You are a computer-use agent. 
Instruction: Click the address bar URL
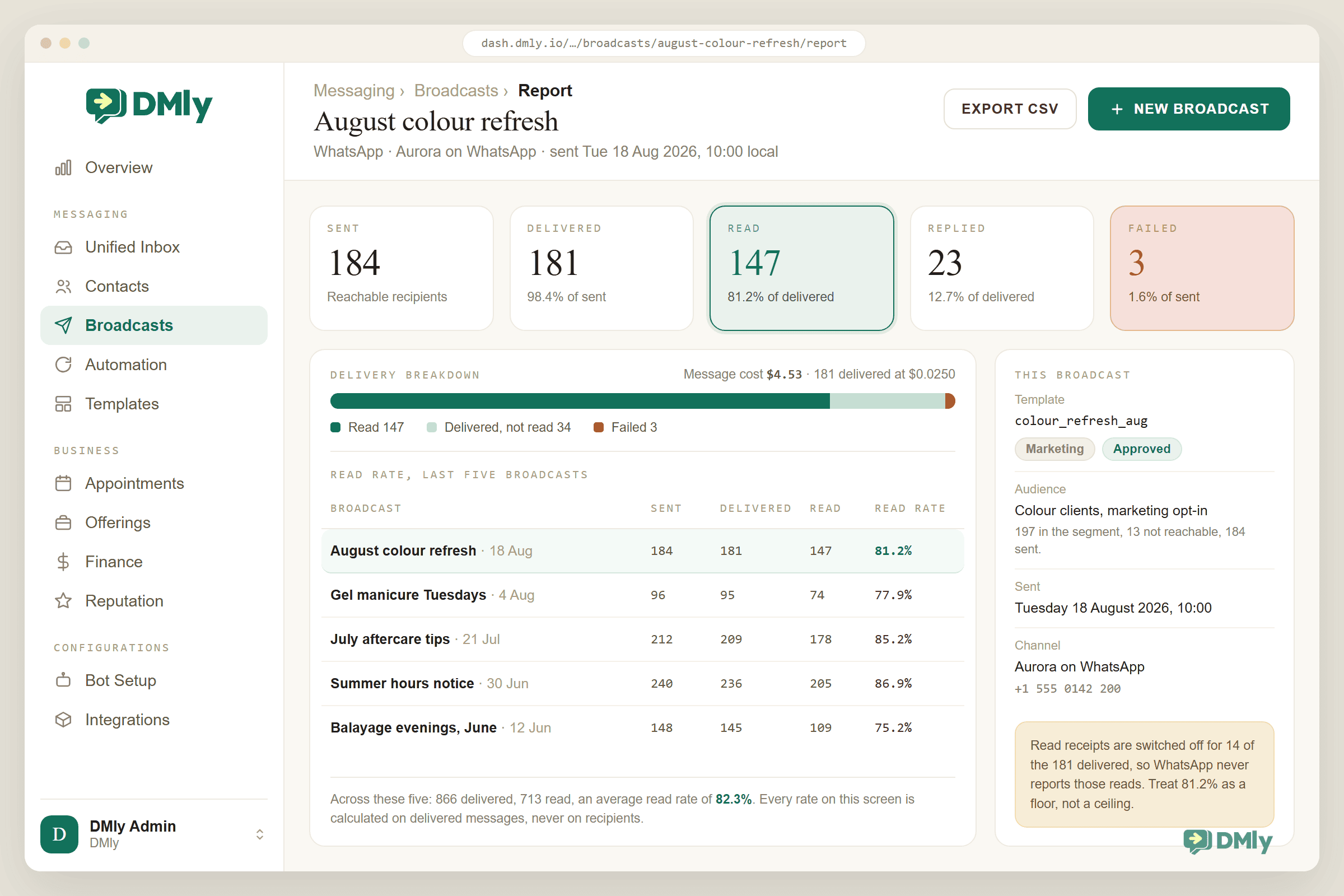pyautogui.click(x=664, y=44)
